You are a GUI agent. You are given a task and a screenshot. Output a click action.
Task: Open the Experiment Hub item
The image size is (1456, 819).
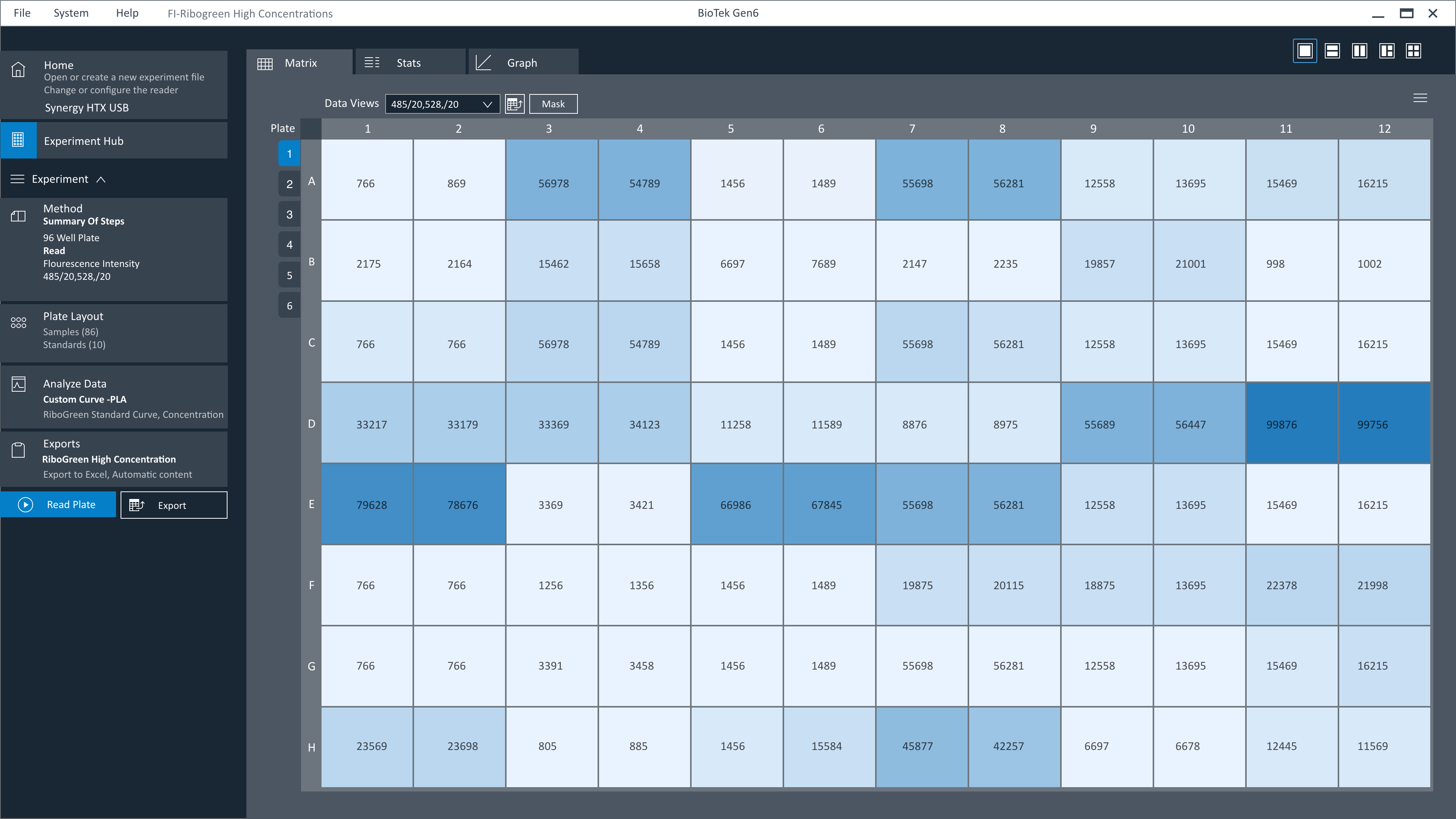coord(114,141)
